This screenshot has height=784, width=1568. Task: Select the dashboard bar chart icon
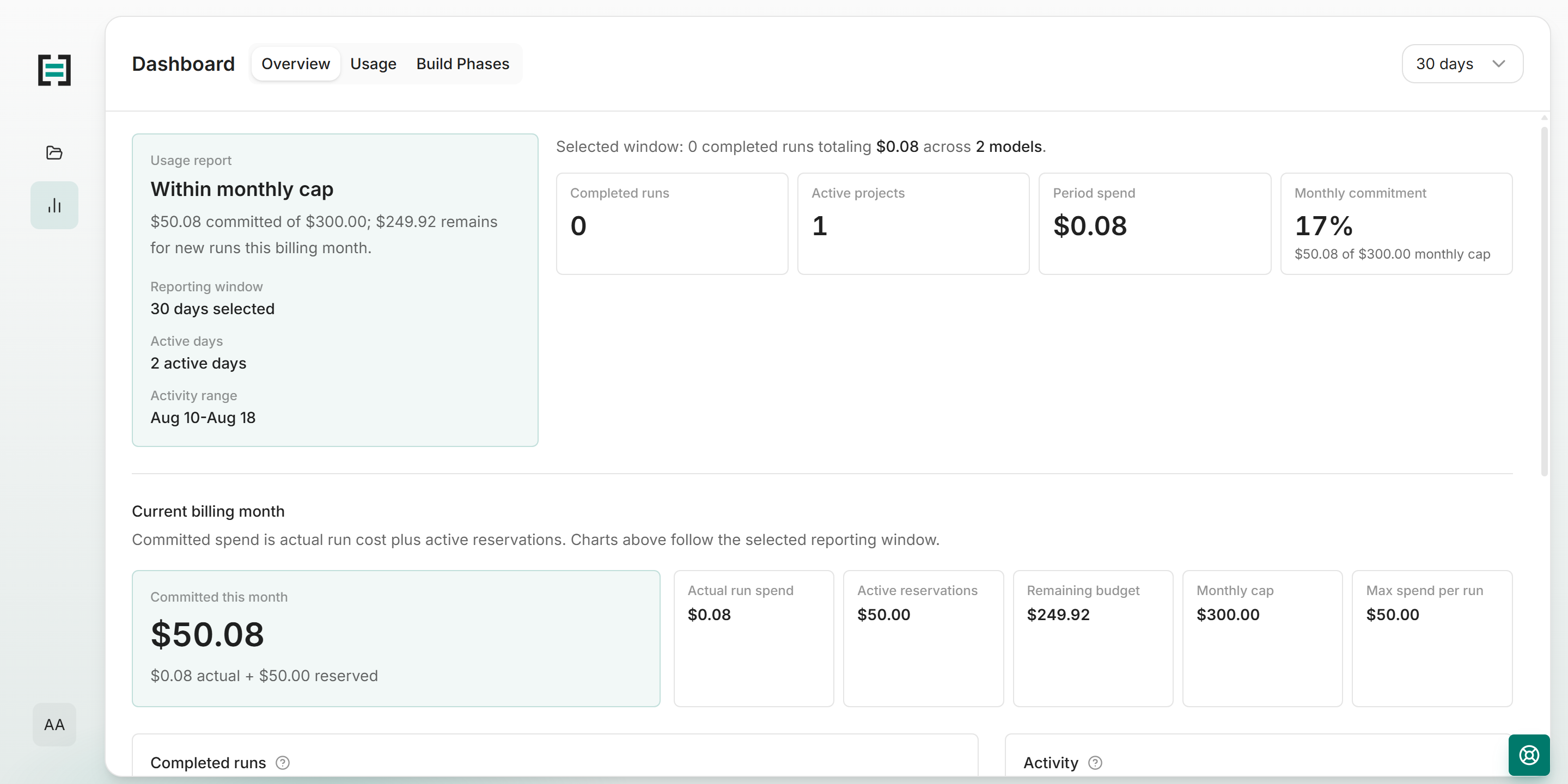[x=54, y=205]
